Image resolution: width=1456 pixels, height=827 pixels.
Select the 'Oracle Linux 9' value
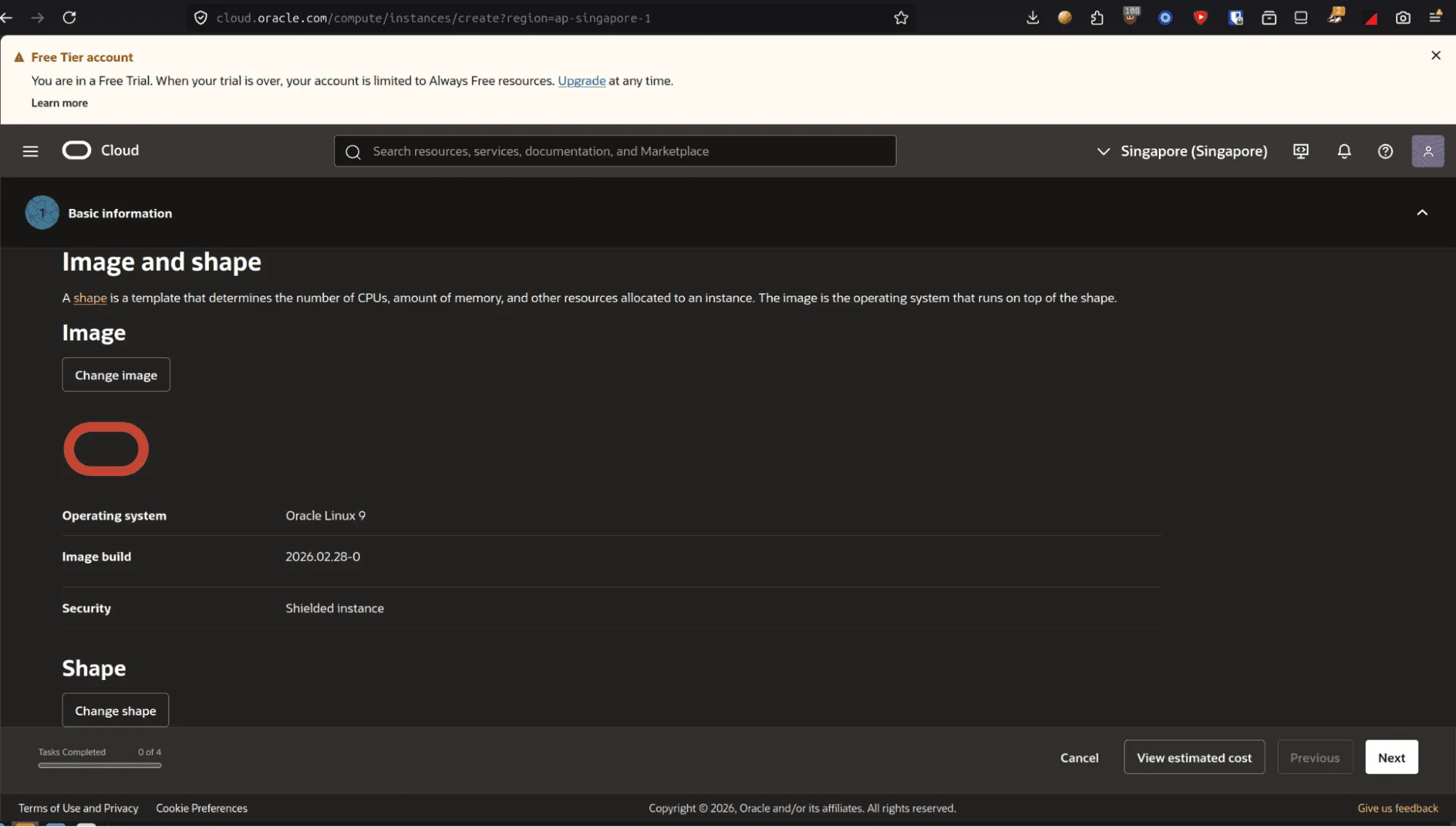(x=326, y=515)
